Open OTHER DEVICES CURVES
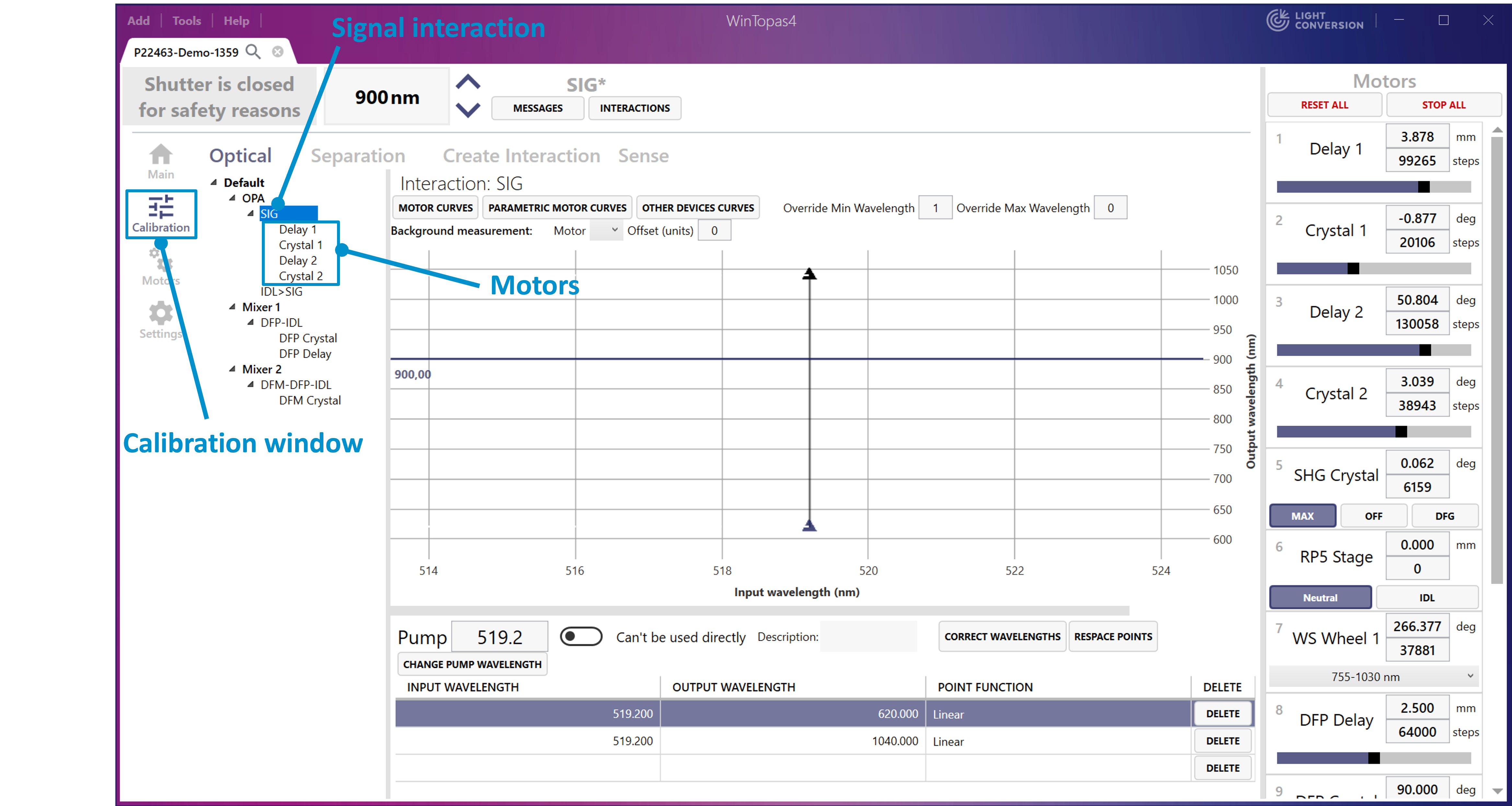 tap(698, 207)
